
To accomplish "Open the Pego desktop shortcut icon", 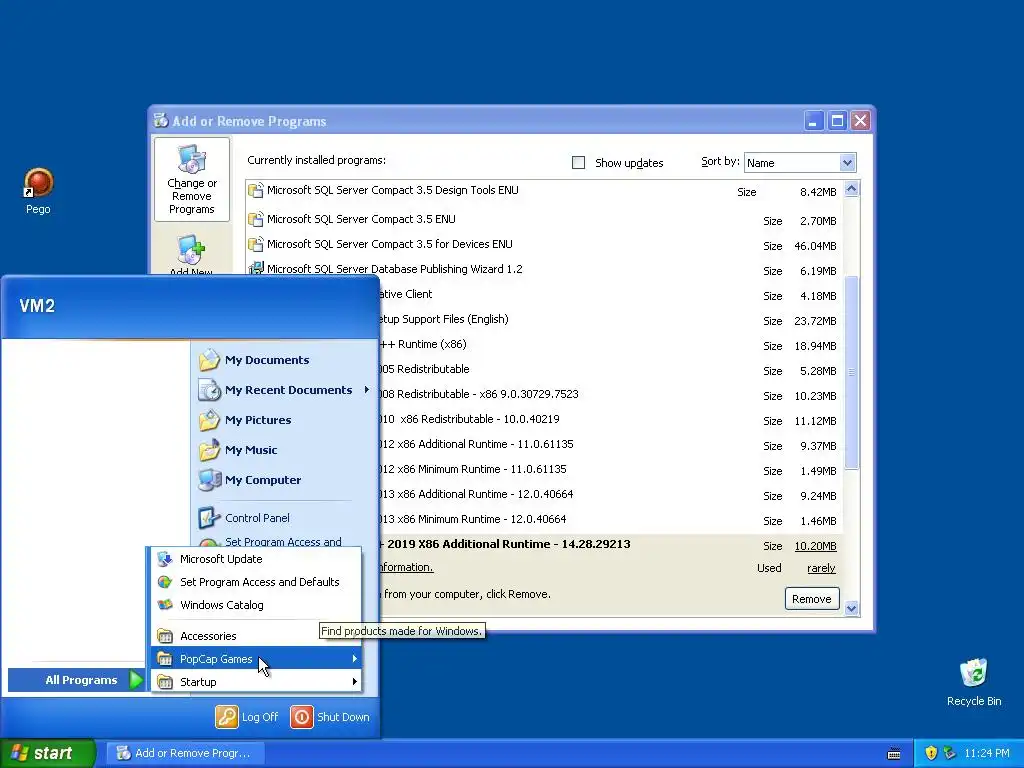I will pyautogui.click(x=38, y=183).
